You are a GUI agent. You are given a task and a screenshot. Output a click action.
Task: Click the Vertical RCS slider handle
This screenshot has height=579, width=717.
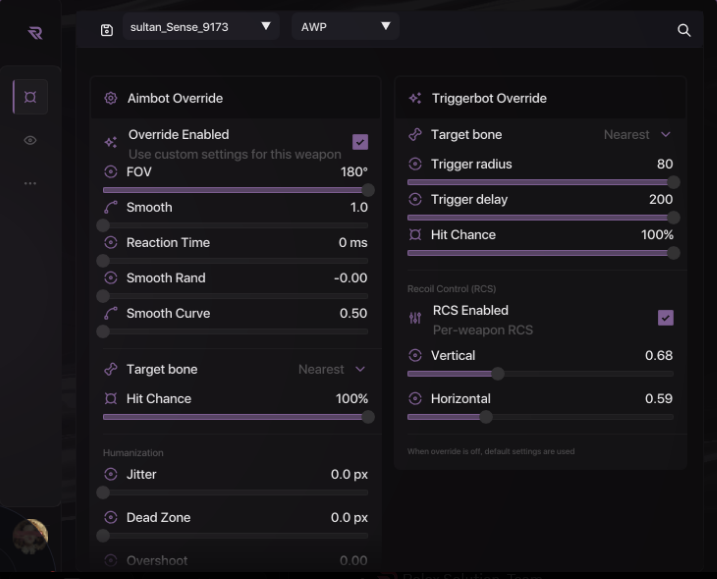click(x=498, y=374)
